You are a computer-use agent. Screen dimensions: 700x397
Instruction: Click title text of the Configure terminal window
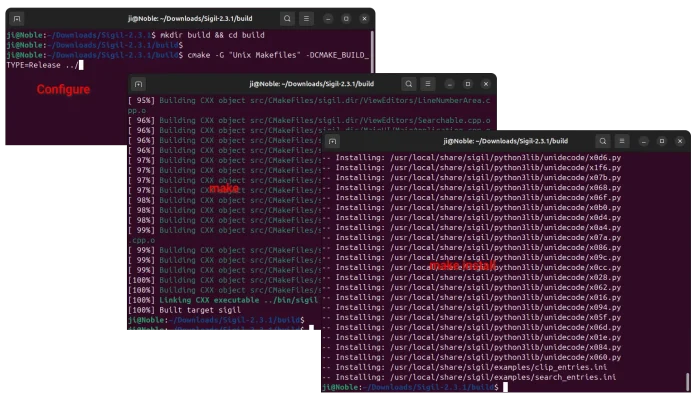point(190,19)
